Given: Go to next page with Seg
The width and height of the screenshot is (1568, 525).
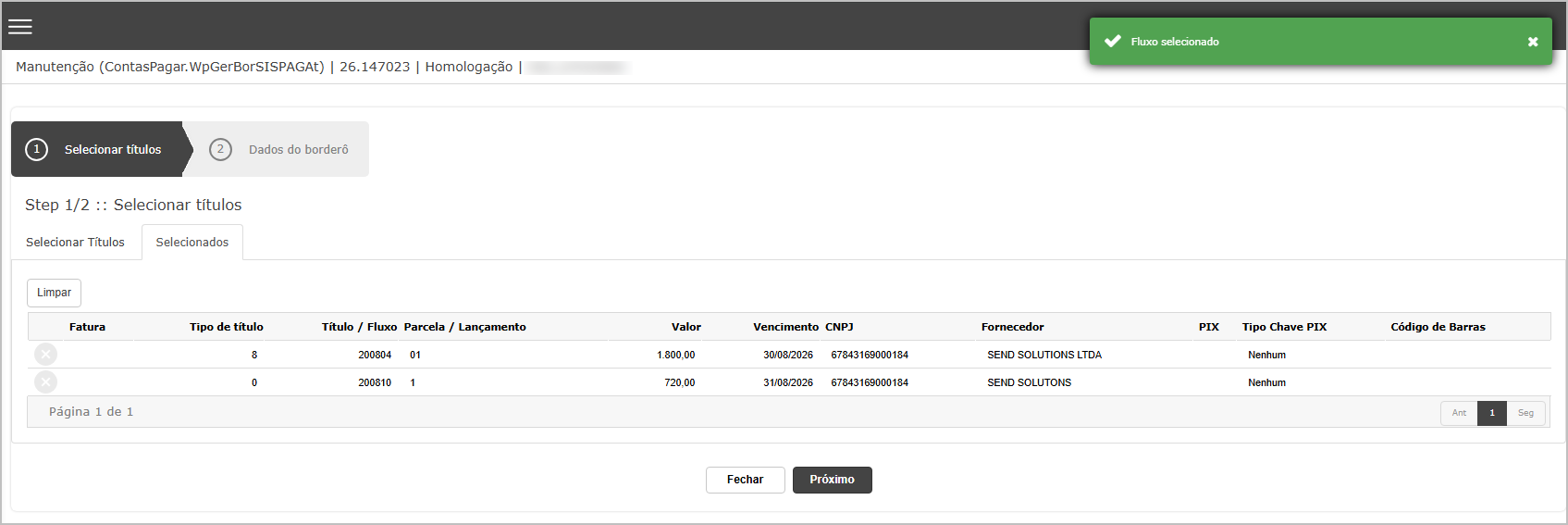Looking at the screenshot, I should [x=1525, y=413].
